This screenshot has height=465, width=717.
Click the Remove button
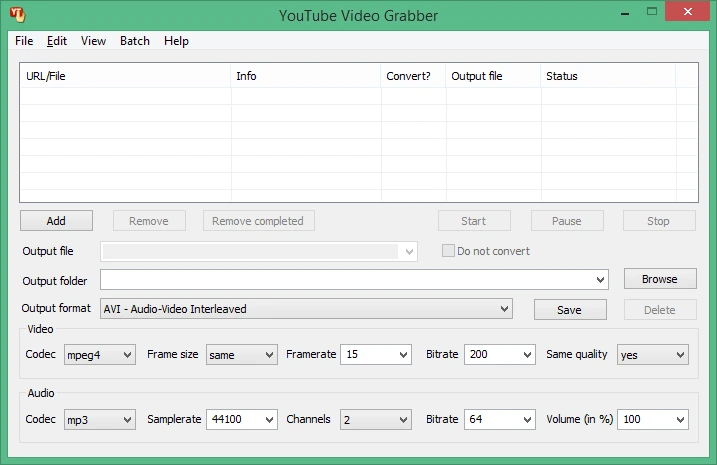(149, 221)
